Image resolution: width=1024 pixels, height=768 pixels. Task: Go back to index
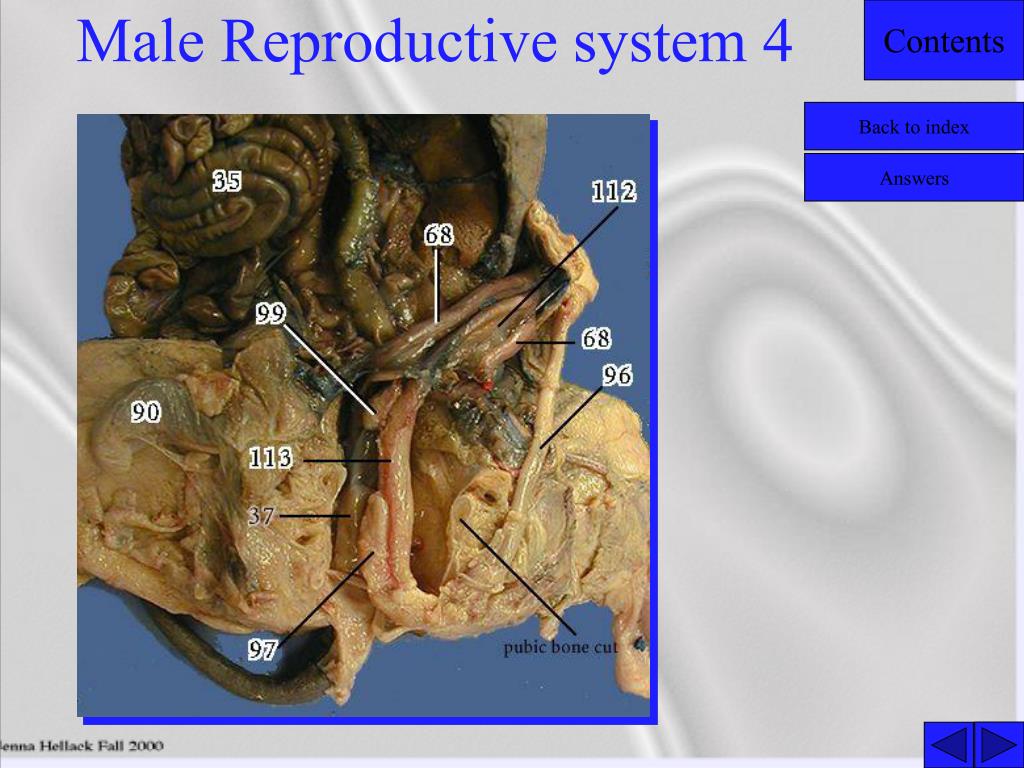click(914, 127)
